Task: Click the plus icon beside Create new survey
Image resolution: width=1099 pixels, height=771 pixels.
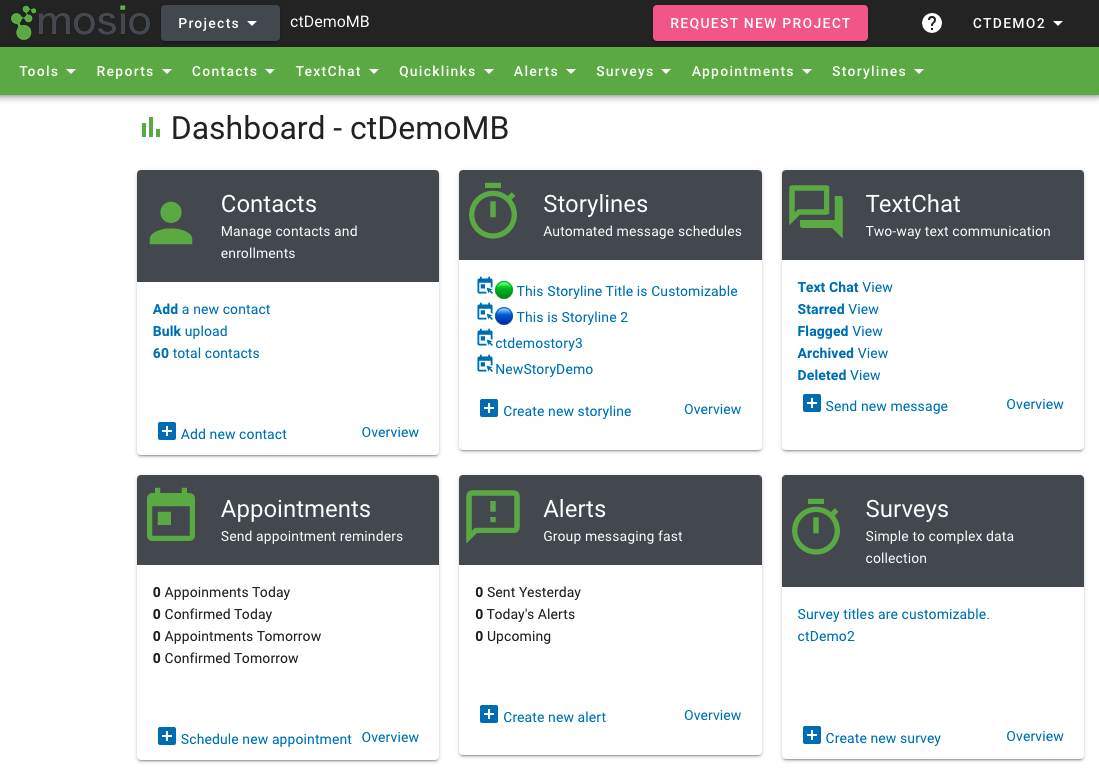Action: (x=812, y=736)
